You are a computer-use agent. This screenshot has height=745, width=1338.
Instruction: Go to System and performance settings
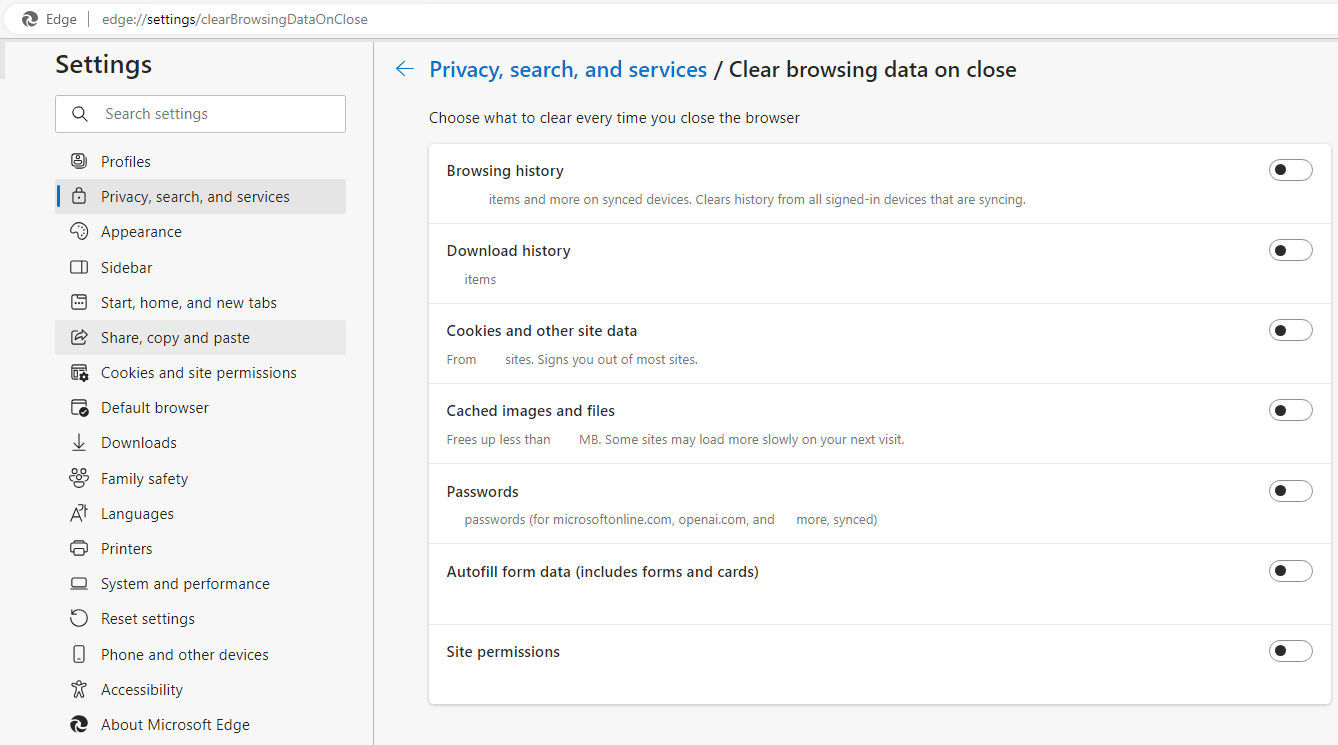[185, 584]
